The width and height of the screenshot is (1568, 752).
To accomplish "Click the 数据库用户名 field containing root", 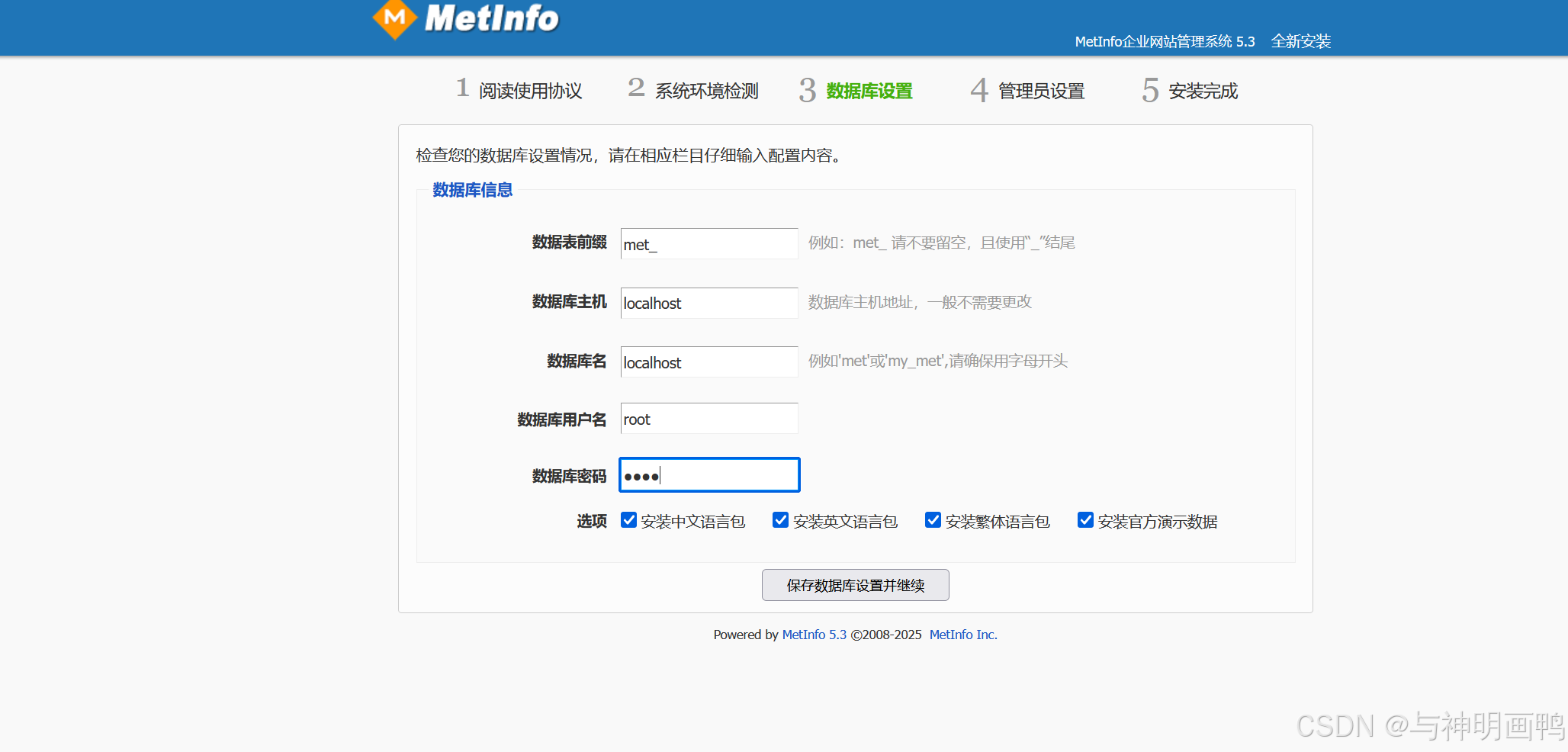I will click(x=709, y=418).
